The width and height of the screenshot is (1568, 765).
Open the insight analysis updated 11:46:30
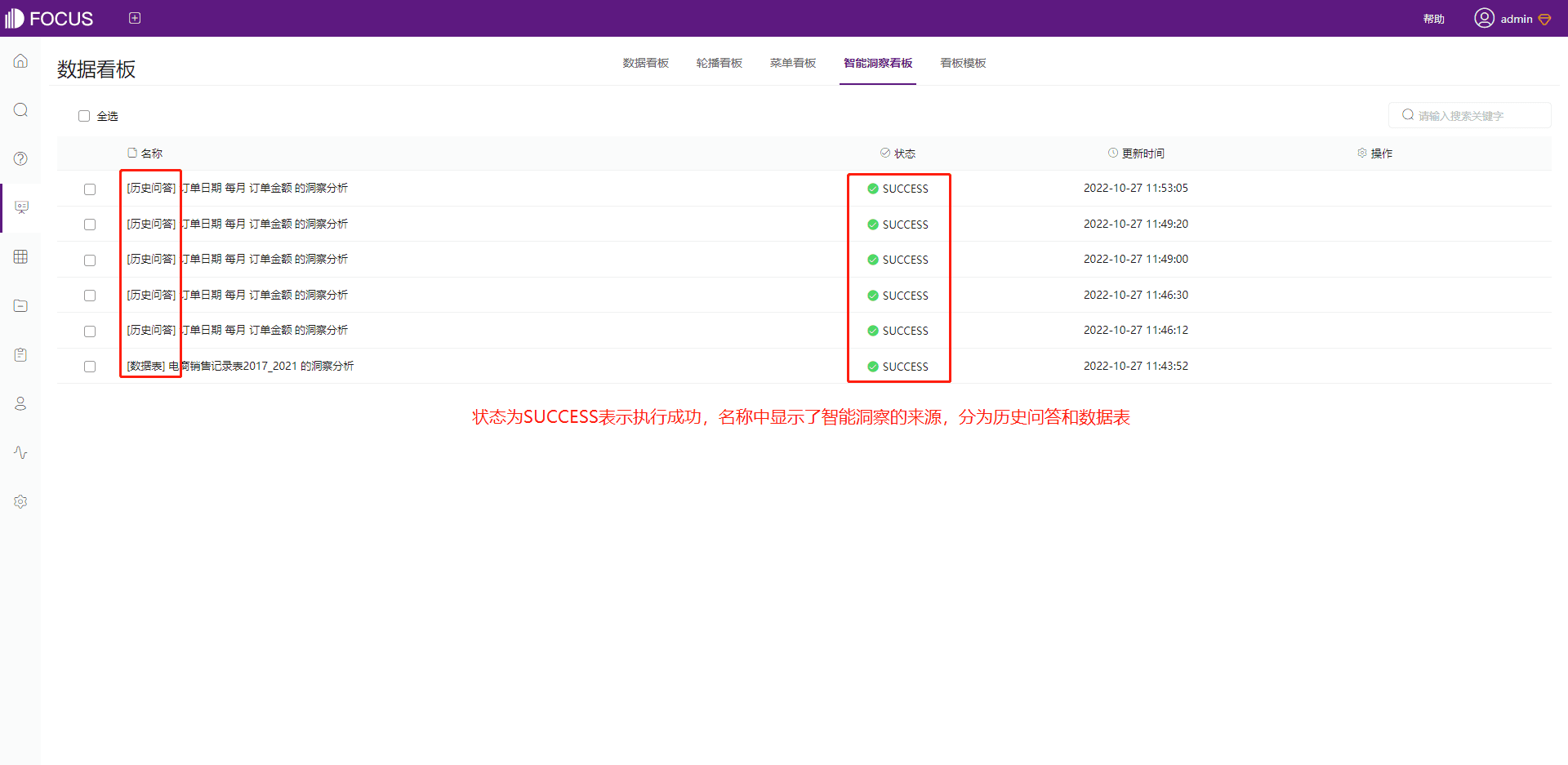(x=237, y=295)
